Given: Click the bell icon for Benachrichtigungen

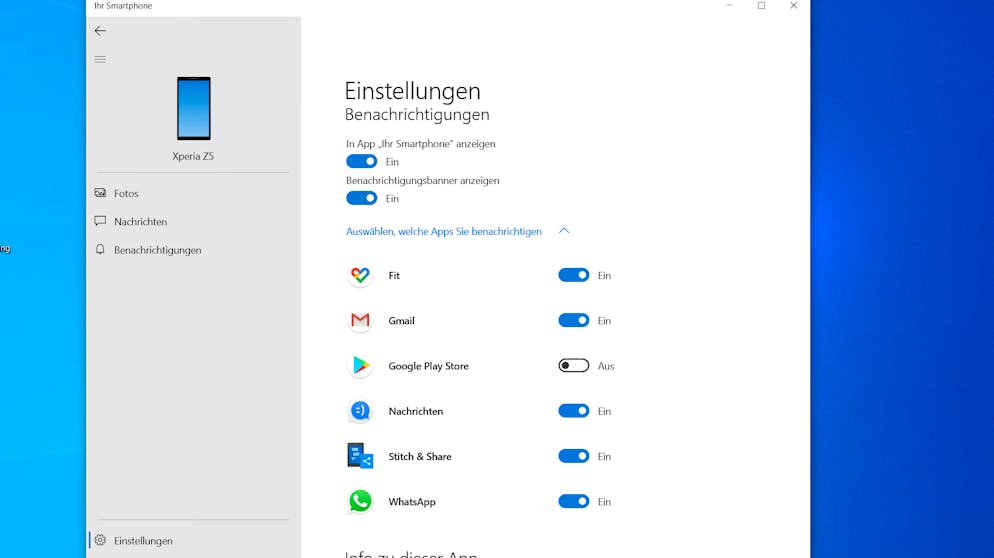Looking at the screenshot, I should (100, 249).
